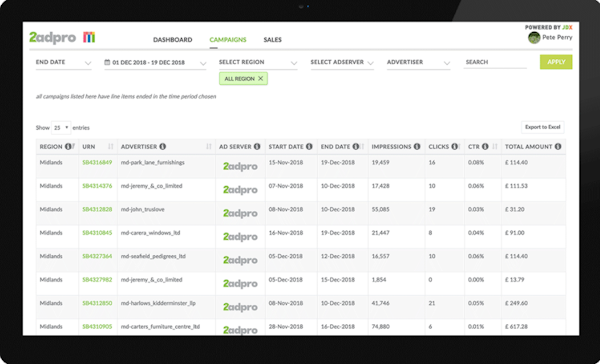
Task: Click 2adpro ad server logo for md-park_lane_furnishings
Action: pos(240,167)
